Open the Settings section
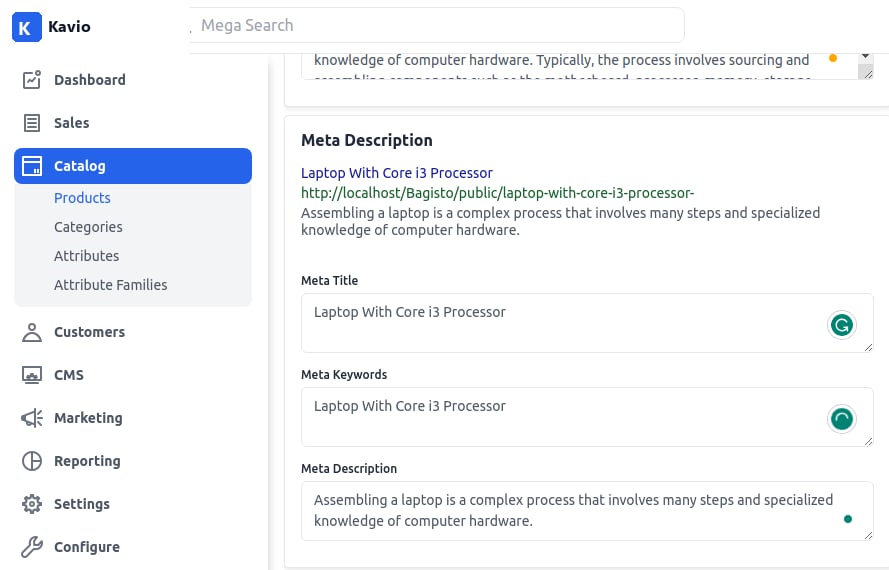Viewport: 889px width, 570px height. [x=133, y=504]
